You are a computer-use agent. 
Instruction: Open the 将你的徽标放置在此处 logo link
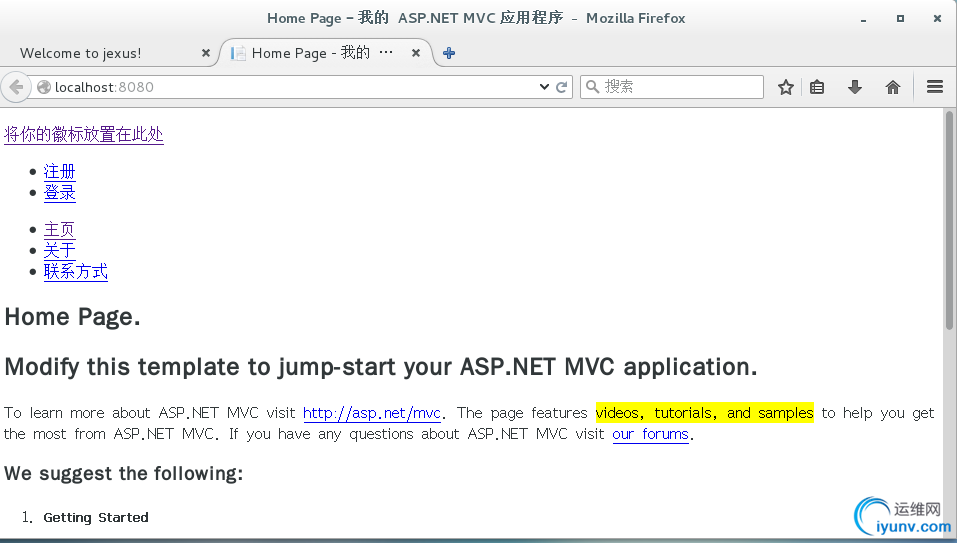pos(84,134)
